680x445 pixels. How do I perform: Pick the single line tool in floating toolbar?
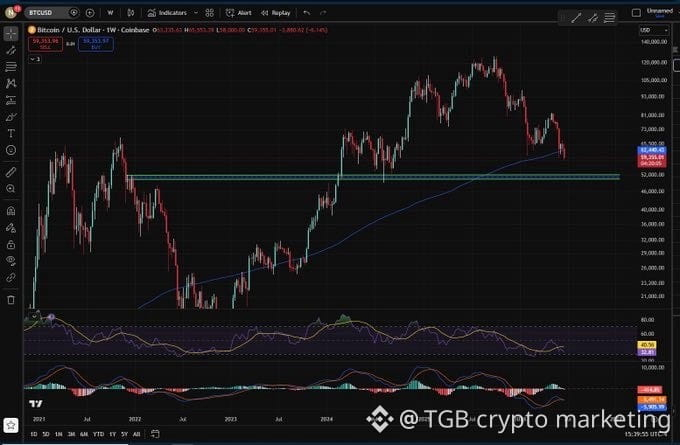(x=576, y=18)
